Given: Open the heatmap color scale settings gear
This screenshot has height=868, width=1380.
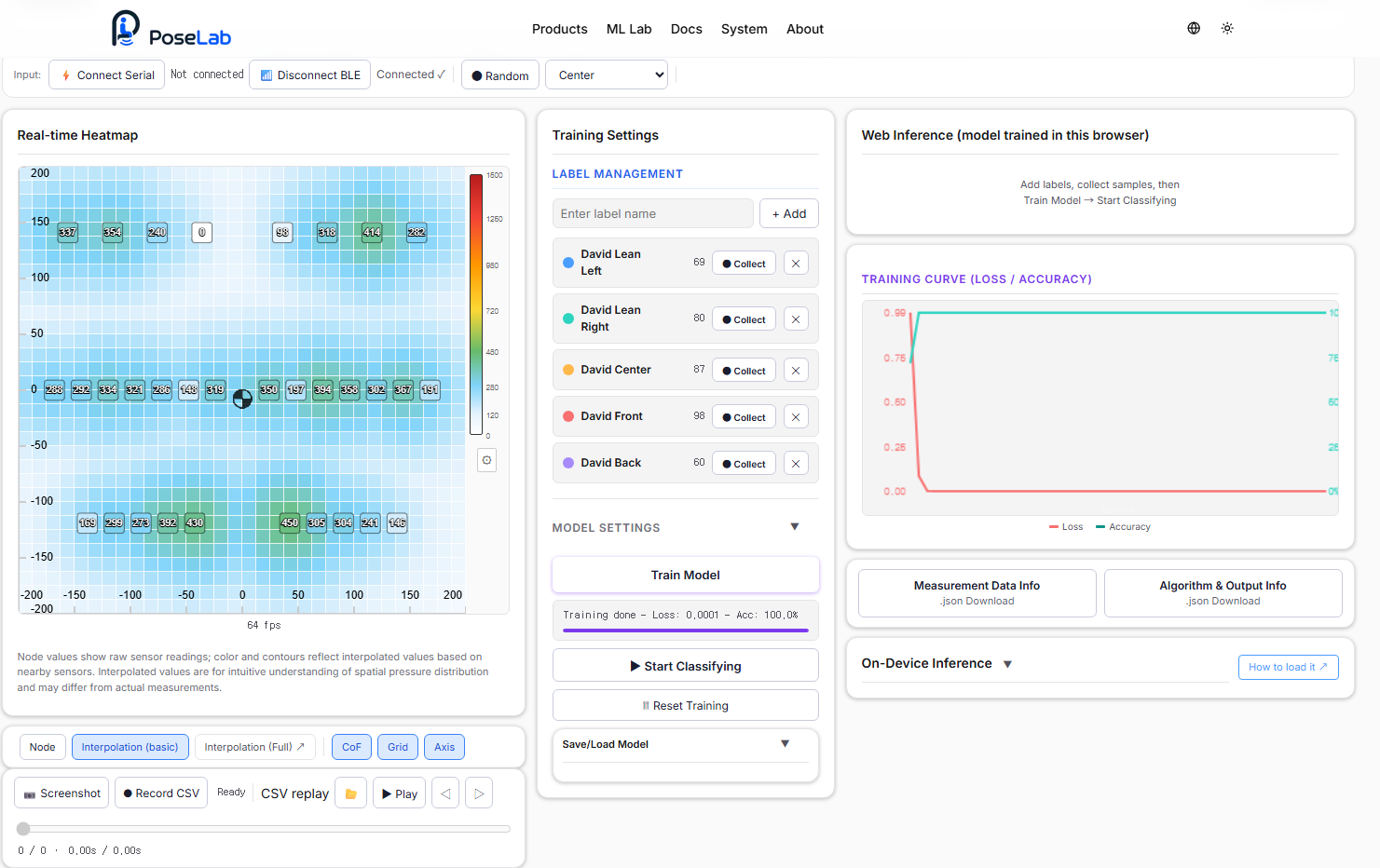Looking at the screenshot, I should [486, 460].
